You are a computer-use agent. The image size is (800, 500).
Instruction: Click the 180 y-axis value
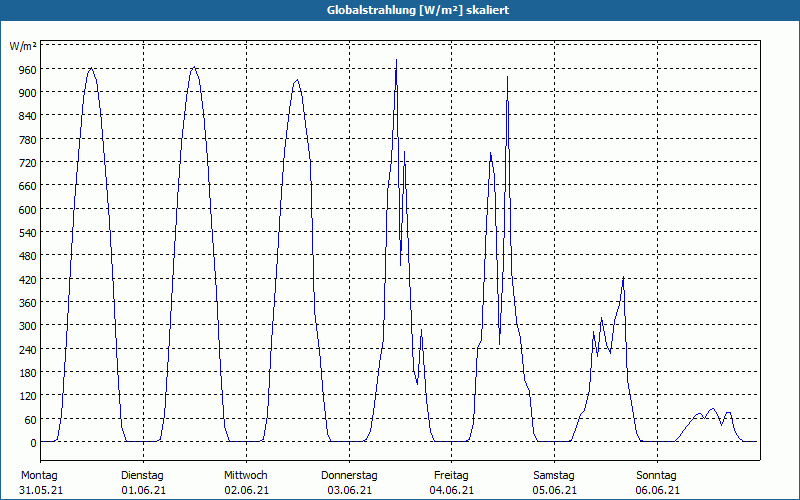pyautogui.click(x=28, y=373)
